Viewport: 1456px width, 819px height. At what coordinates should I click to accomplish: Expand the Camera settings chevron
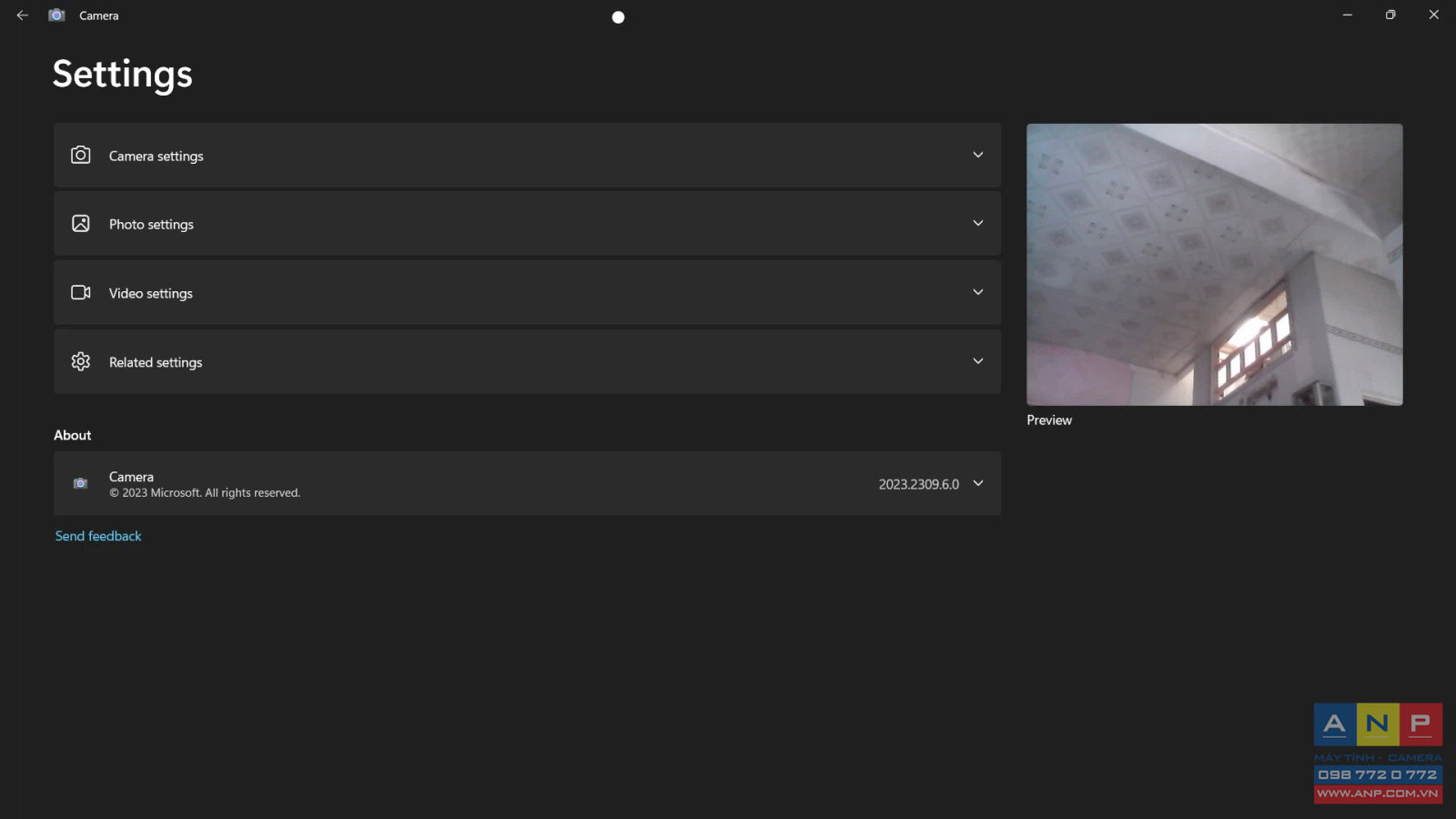pos(978,155)
